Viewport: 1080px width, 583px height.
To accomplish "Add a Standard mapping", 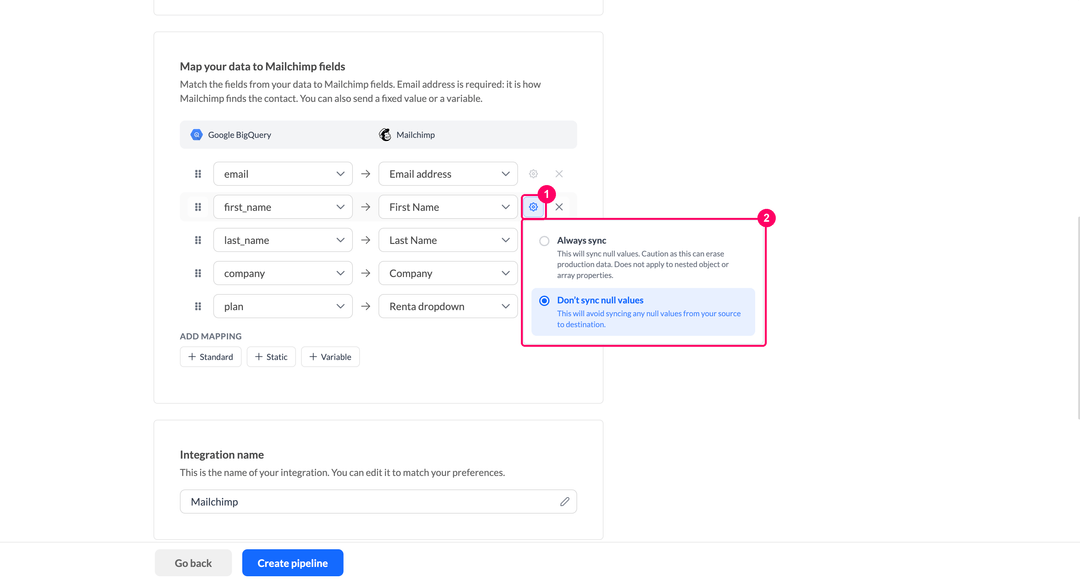I will (x=211, y=357).
